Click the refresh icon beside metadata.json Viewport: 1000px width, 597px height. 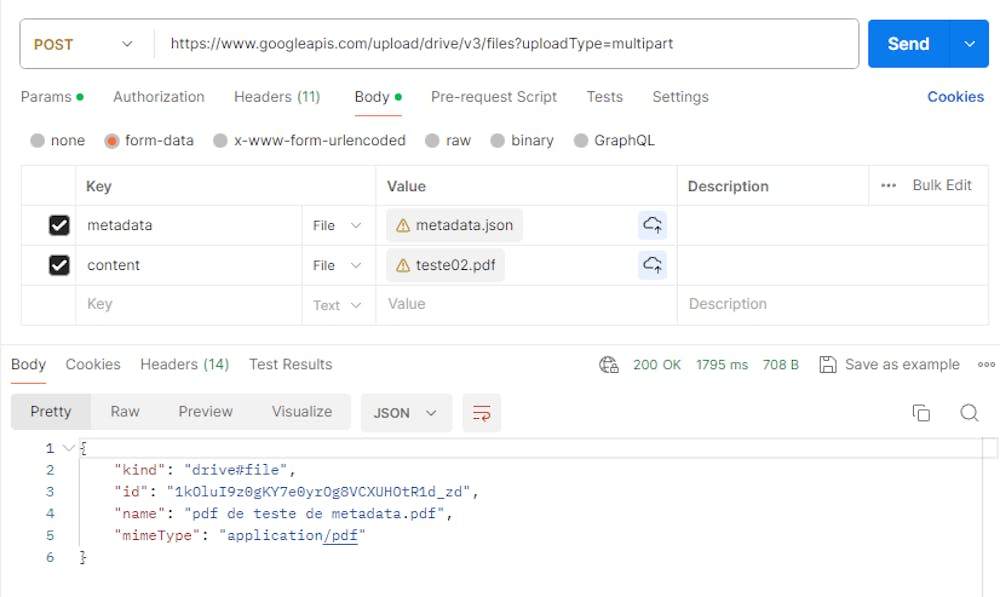(x=653, y=225)
